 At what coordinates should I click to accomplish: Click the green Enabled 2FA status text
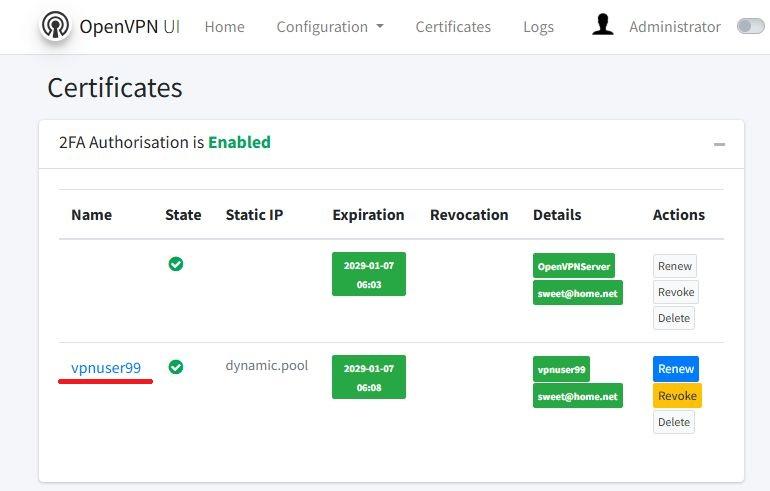pyautogui.click(x=239, y=142)
